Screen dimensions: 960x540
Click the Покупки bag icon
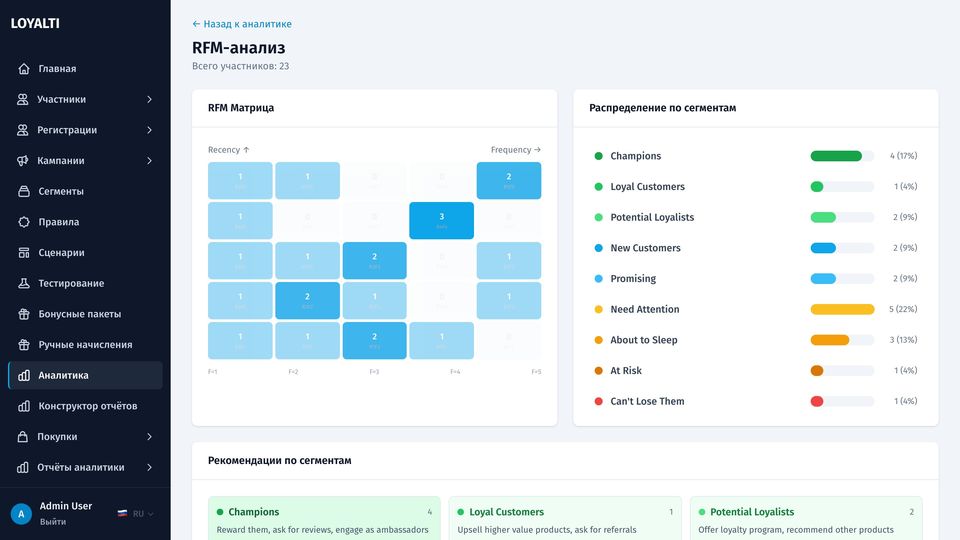pos(23,437)
